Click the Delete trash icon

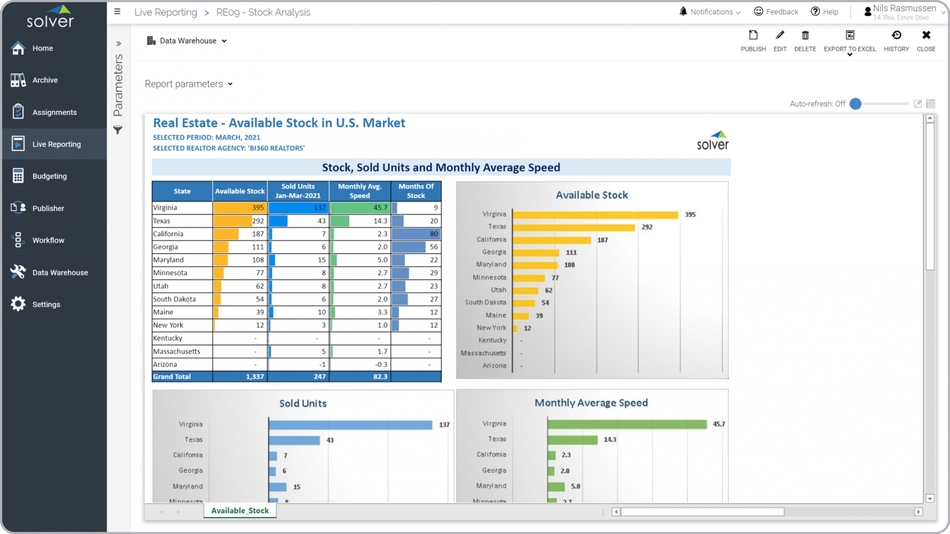(805, 40)
